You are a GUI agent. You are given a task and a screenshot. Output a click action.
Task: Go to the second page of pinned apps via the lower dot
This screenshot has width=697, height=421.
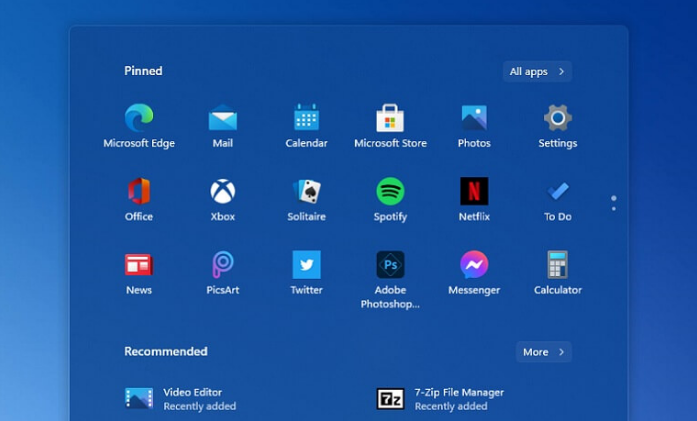(x=614, y=209)
